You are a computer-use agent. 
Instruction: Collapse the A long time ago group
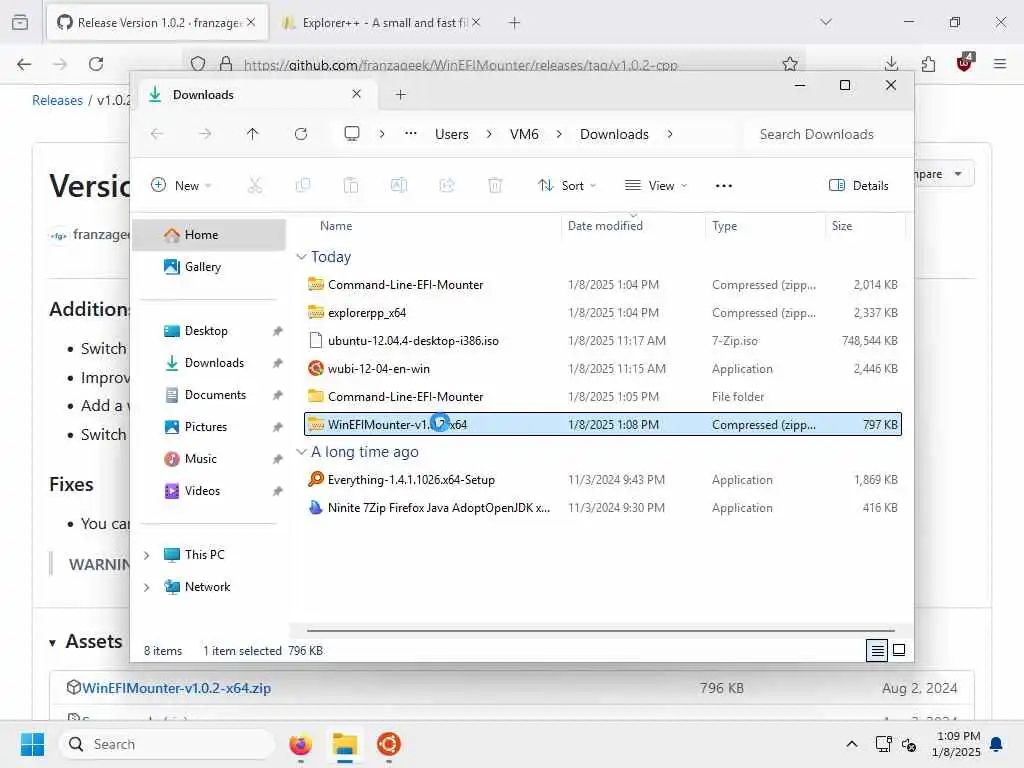tap(301, 452)
